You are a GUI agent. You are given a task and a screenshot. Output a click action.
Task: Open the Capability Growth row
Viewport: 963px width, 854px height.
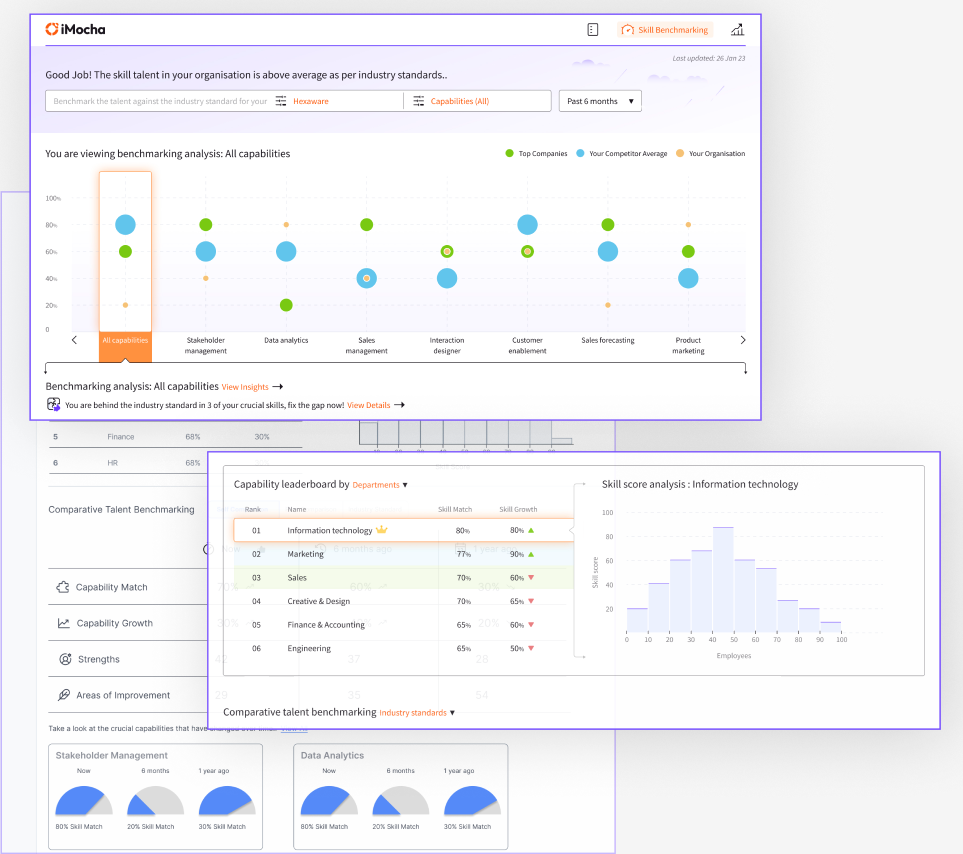click(128, 623)
